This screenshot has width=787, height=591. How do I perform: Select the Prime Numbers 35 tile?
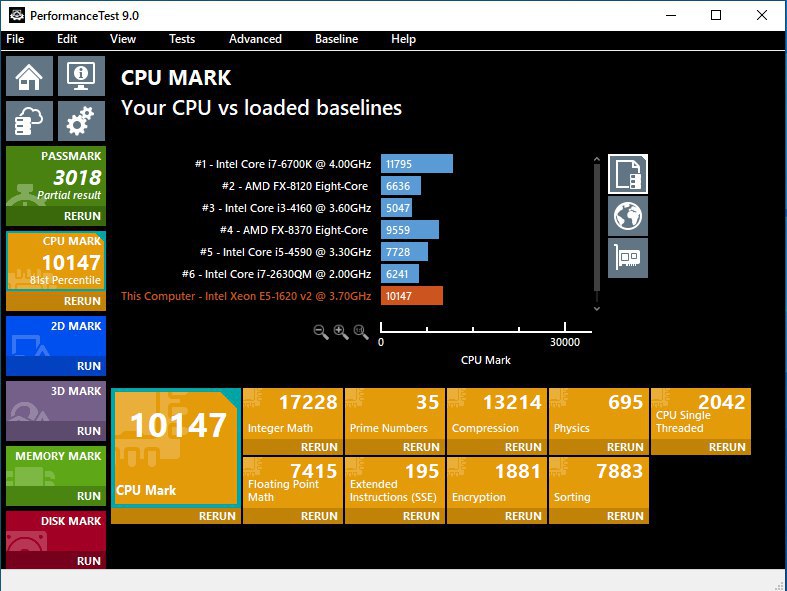(x=395, y=414)
